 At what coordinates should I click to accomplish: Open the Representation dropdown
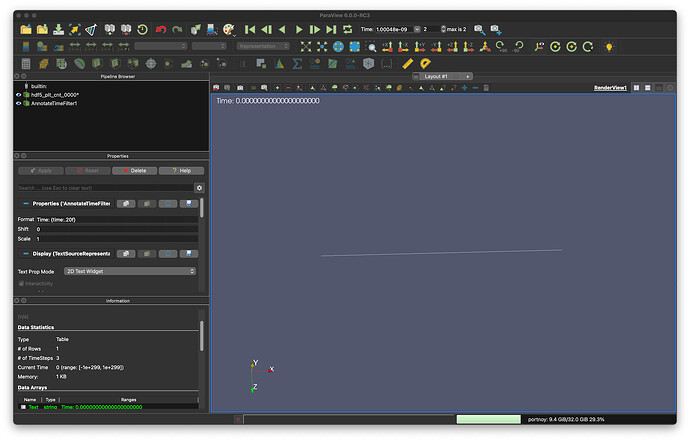(263, 46)
